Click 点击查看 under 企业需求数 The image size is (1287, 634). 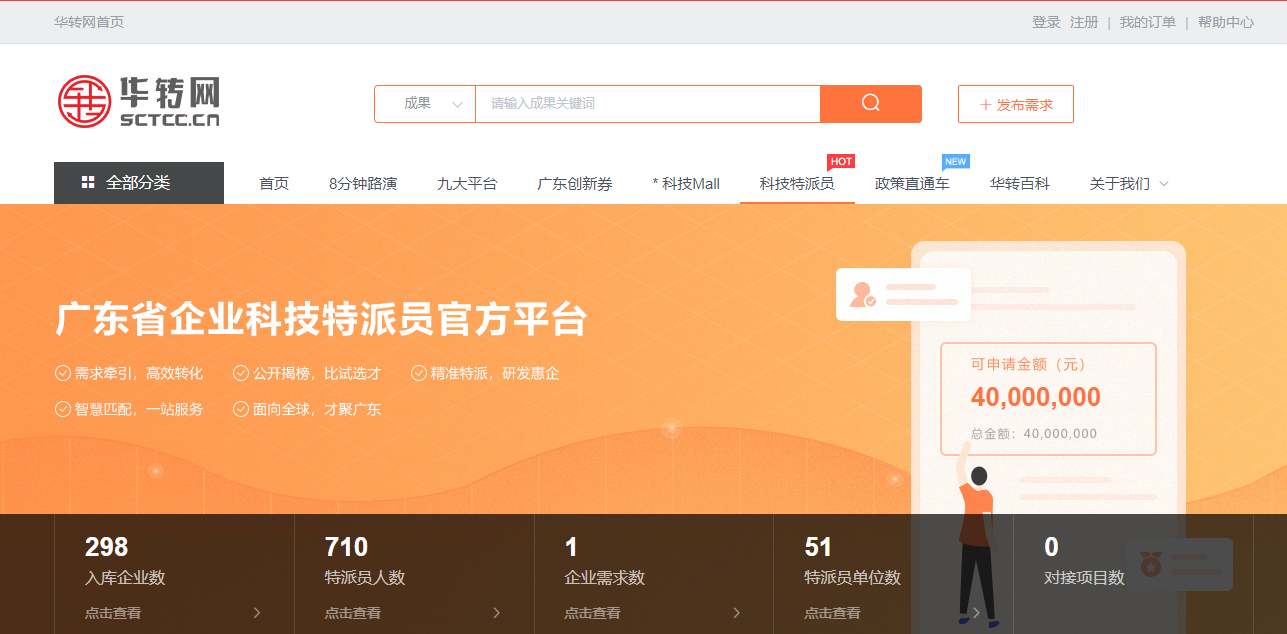click(x=593, y=613)
